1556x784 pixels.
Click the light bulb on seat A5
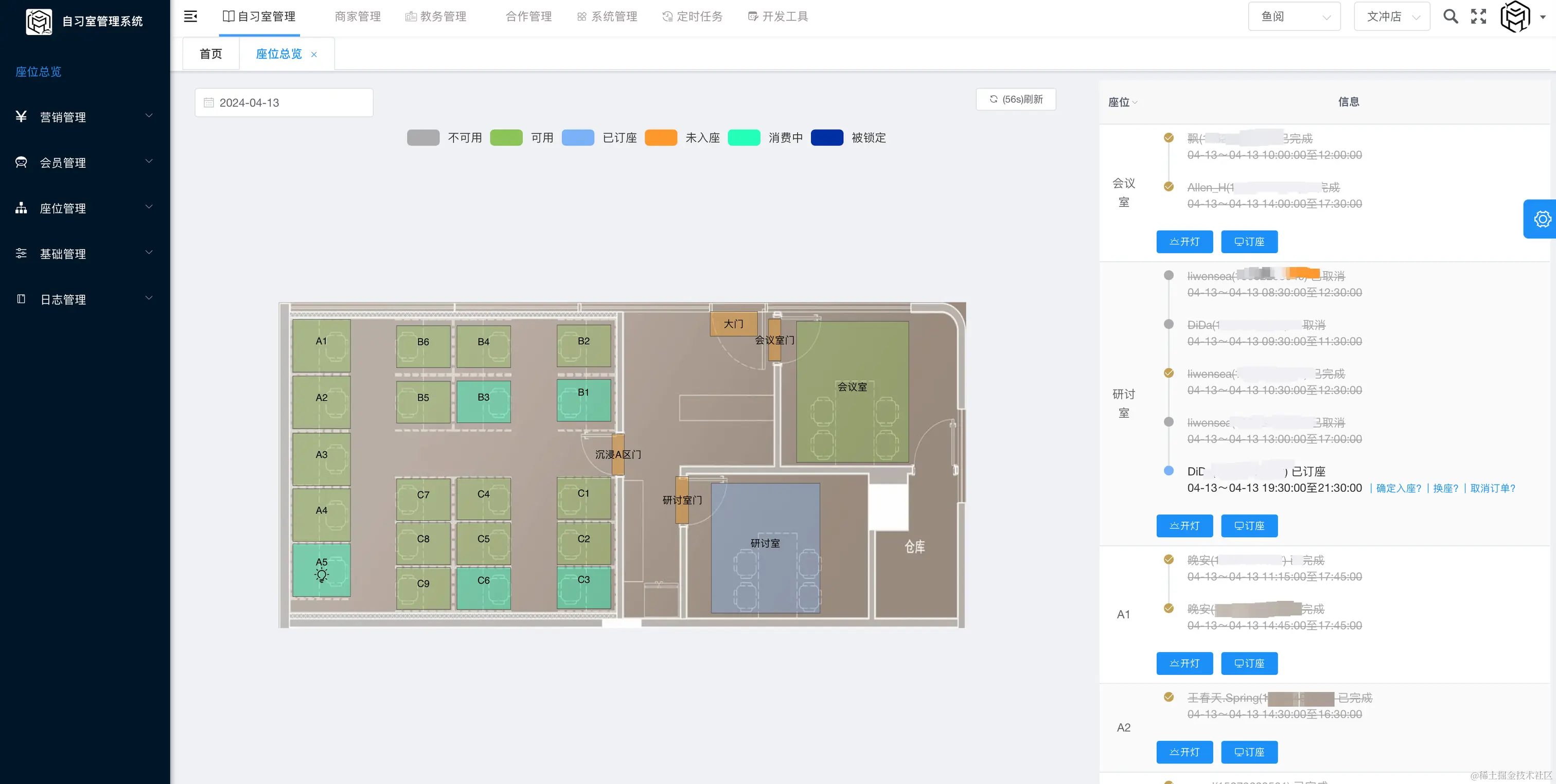click(322, 575)
